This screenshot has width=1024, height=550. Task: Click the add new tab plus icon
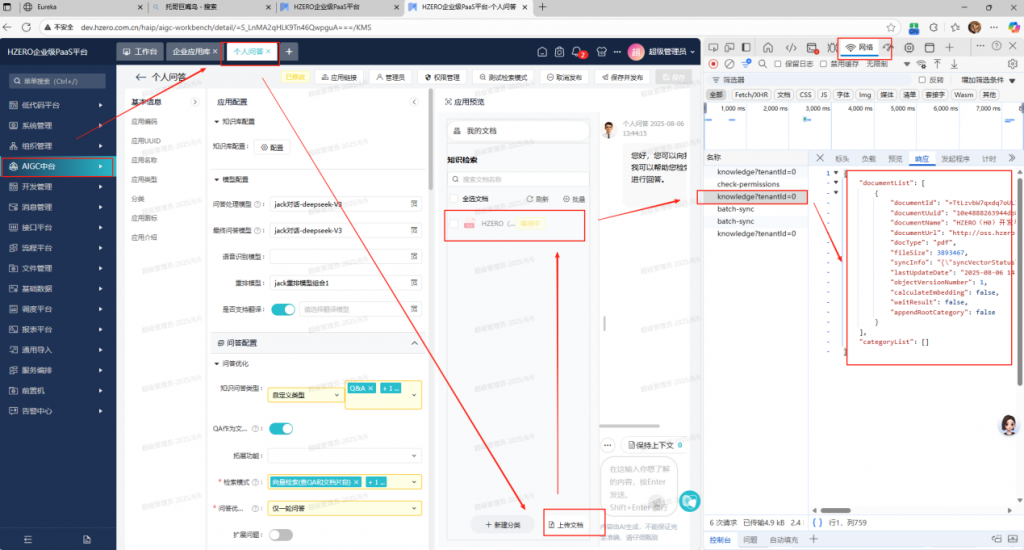coord(290,51)
